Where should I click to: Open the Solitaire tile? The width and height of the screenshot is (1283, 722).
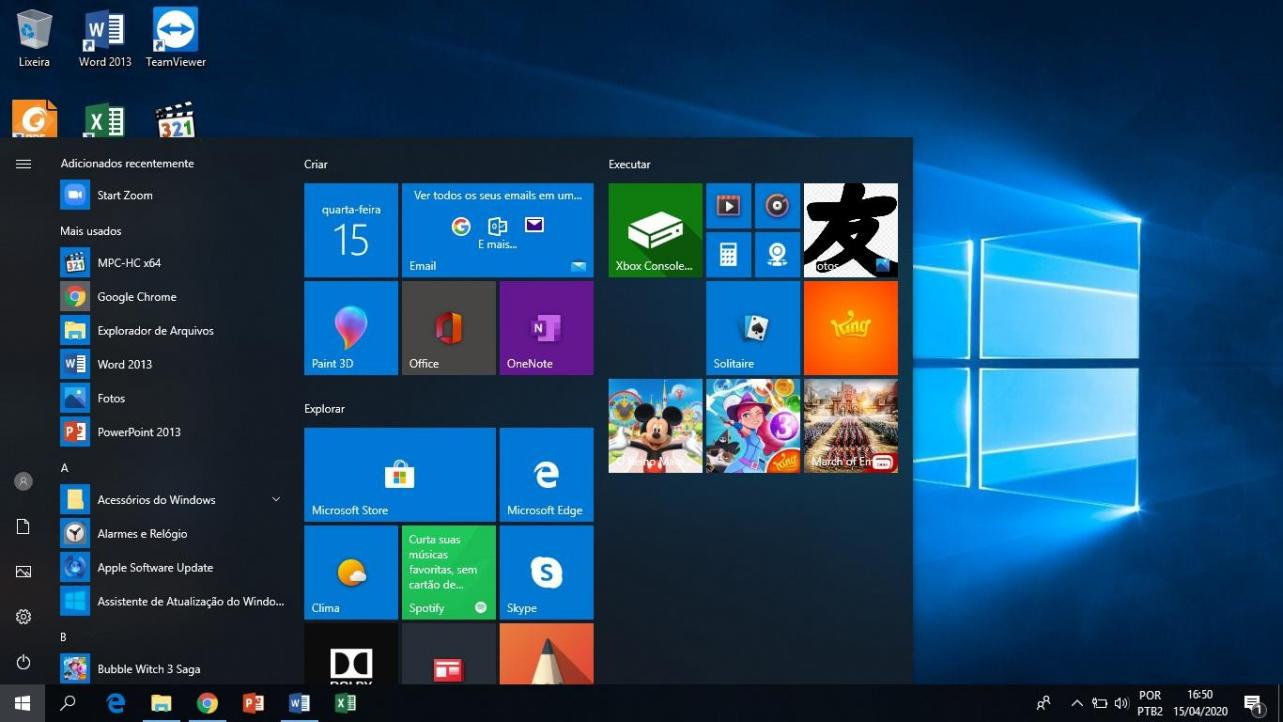coord(753,328)
